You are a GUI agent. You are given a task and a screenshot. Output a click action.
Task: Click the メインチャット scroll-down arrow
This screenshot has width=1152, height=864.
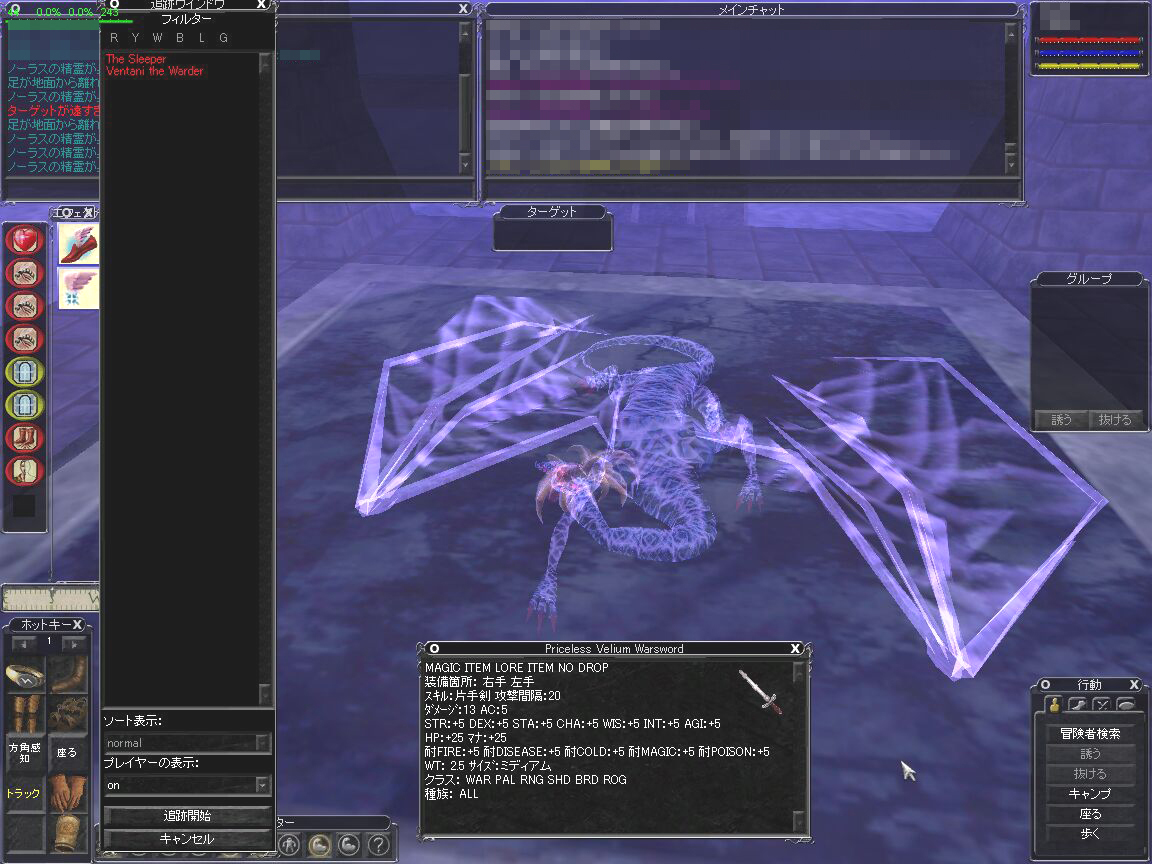[x=1011, y=164]
